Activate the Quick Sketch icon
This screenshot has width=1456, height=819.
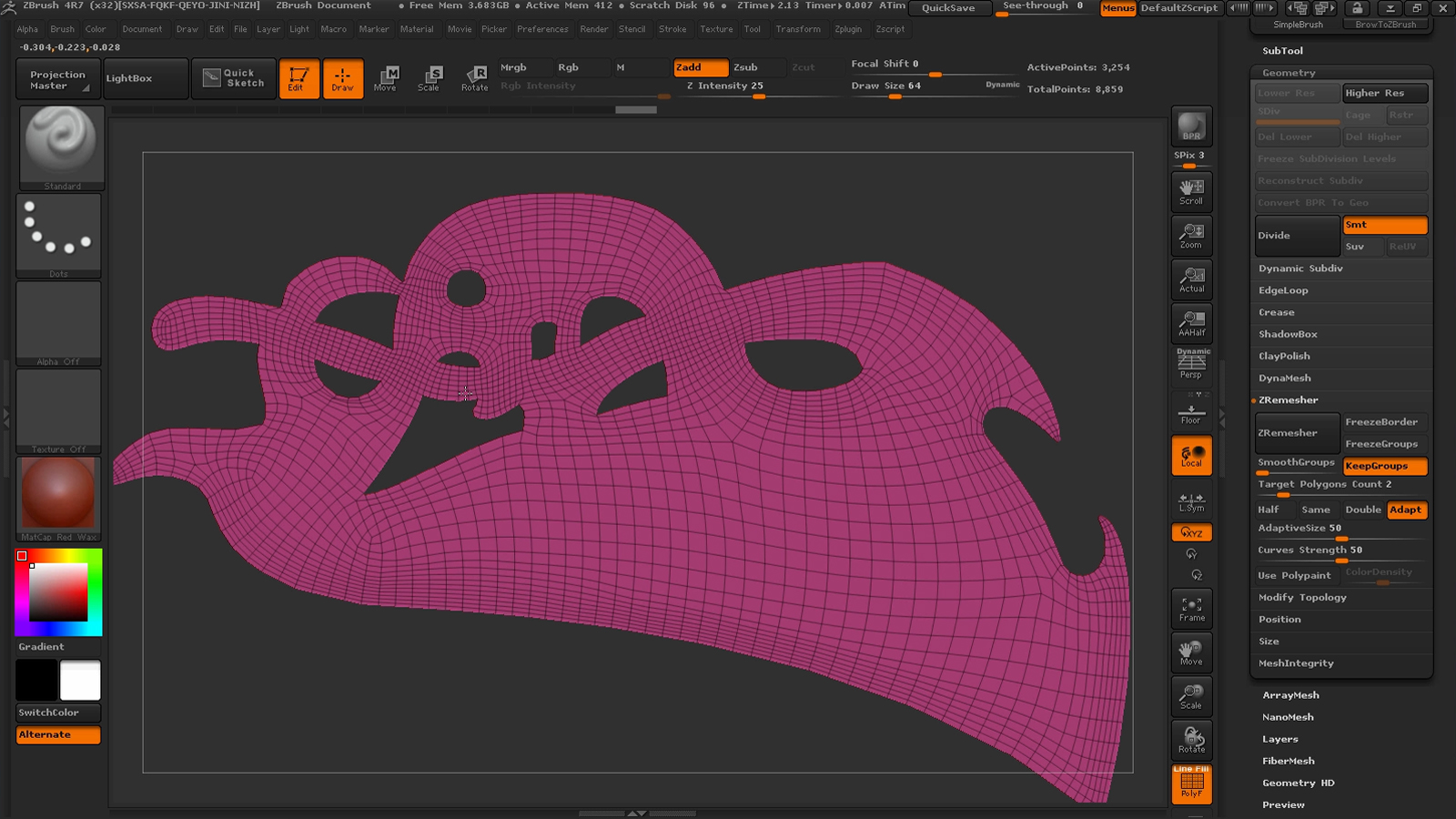coord(234,78)
